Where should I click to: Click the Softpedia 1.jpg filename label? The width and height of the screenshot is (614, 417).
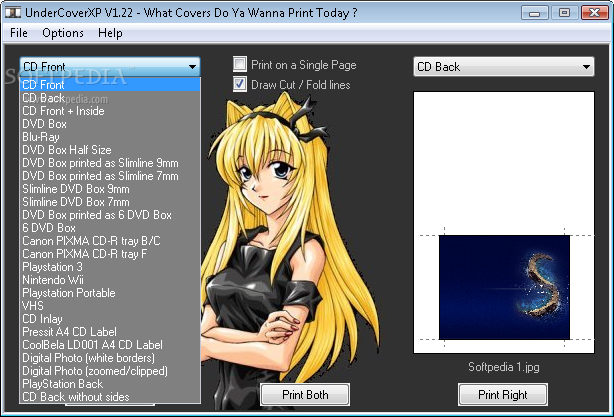coord(504,367)
